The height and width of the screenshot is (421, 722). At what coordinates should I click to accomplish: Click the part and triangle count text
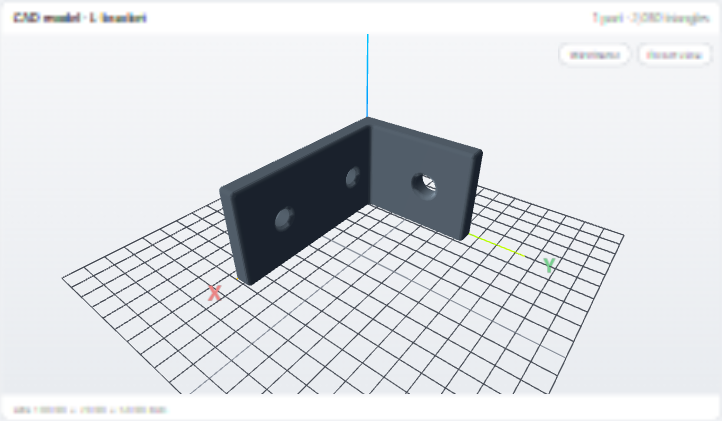point(651,18)
